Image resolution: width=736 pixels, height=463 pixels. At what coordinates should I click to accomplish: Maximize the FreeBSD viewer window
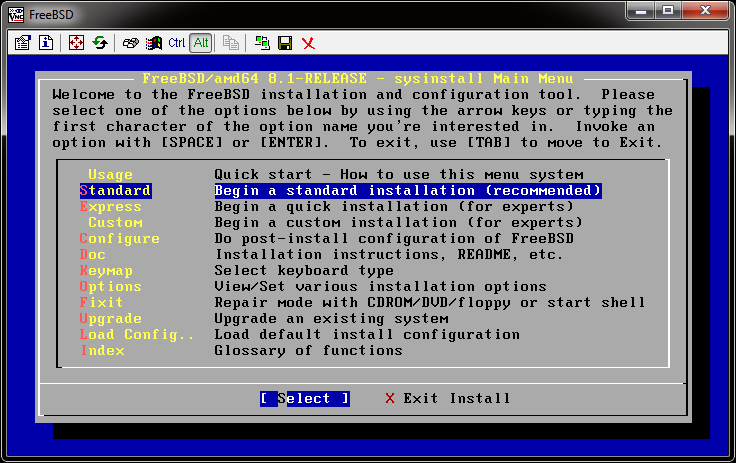668,10
